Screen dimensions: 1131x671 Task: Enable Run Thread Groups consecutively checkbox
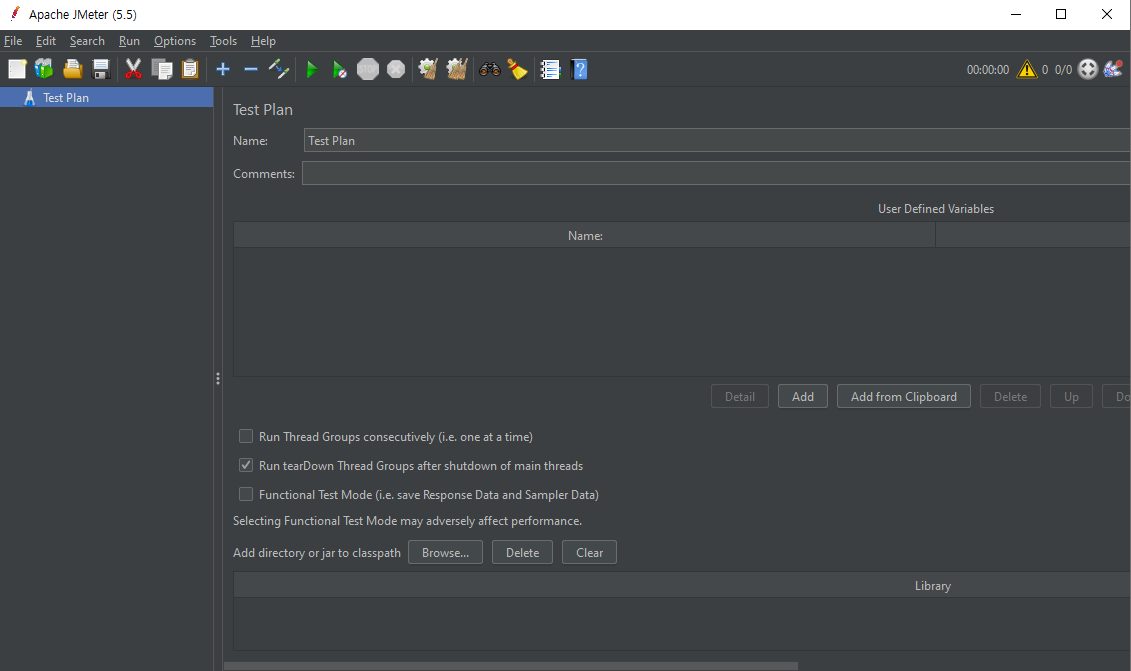click(246, 437)
